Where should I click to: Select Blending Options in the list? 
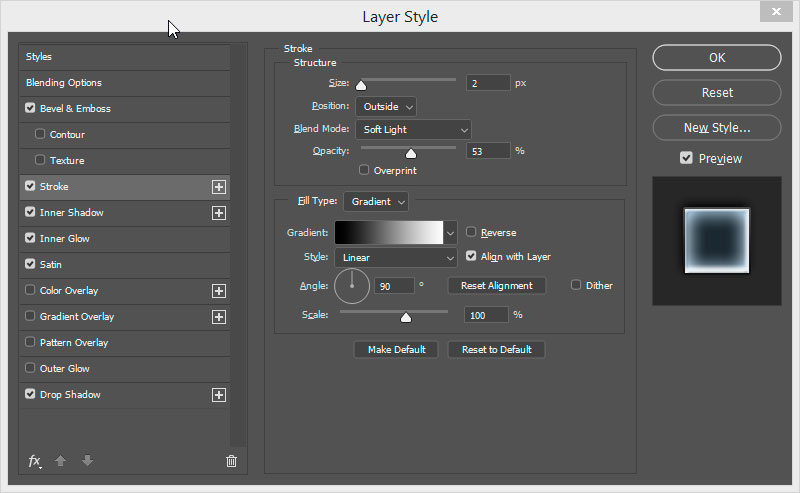point(124,83)
